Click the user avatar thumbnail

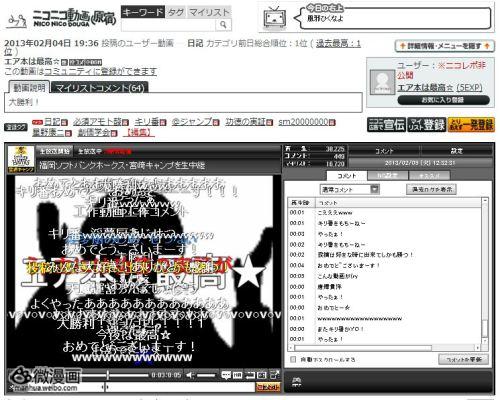(382, 82)
